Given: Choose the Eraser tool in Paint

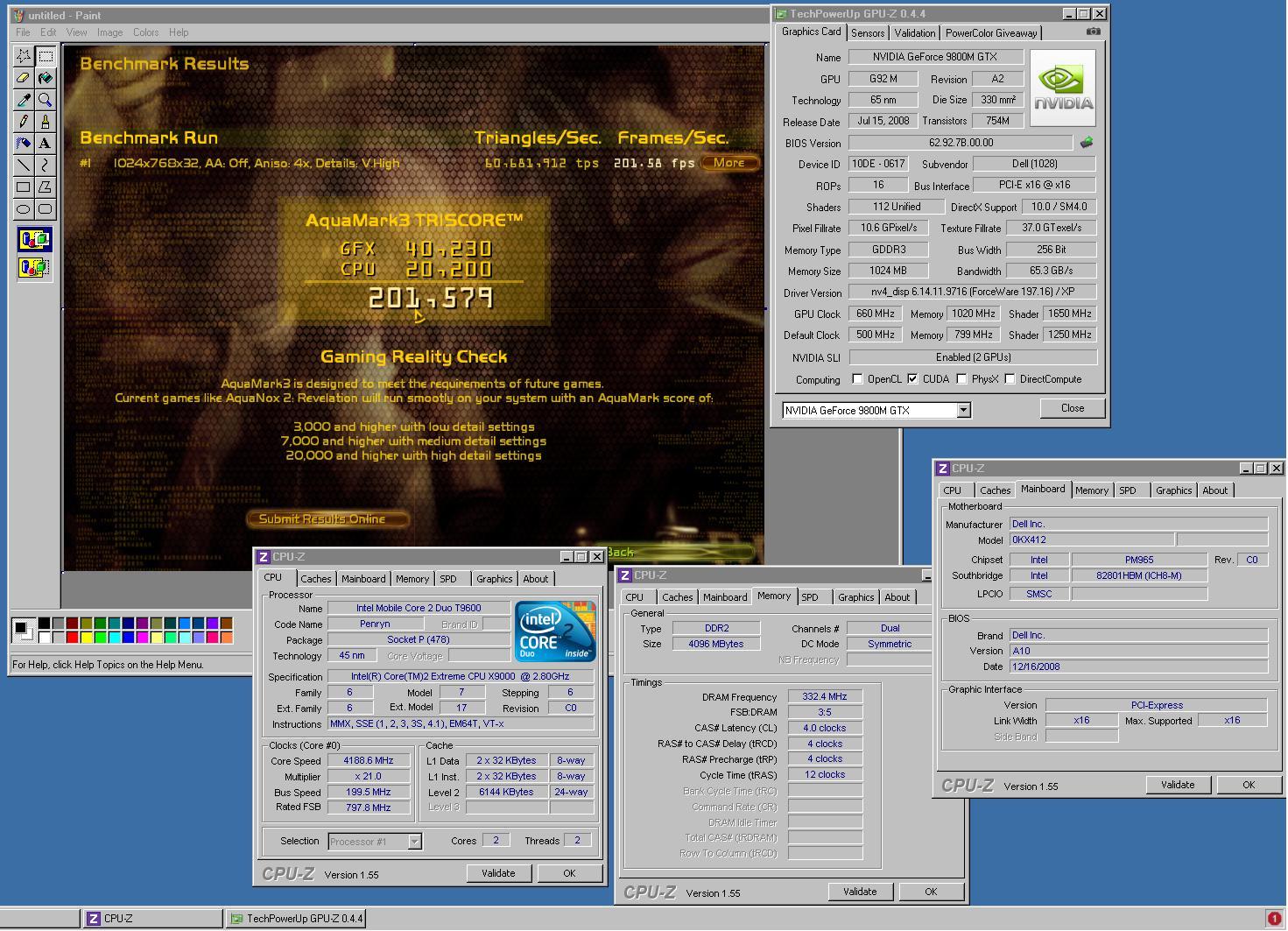Looking at the screenshot, I should [x=24, y=78].
